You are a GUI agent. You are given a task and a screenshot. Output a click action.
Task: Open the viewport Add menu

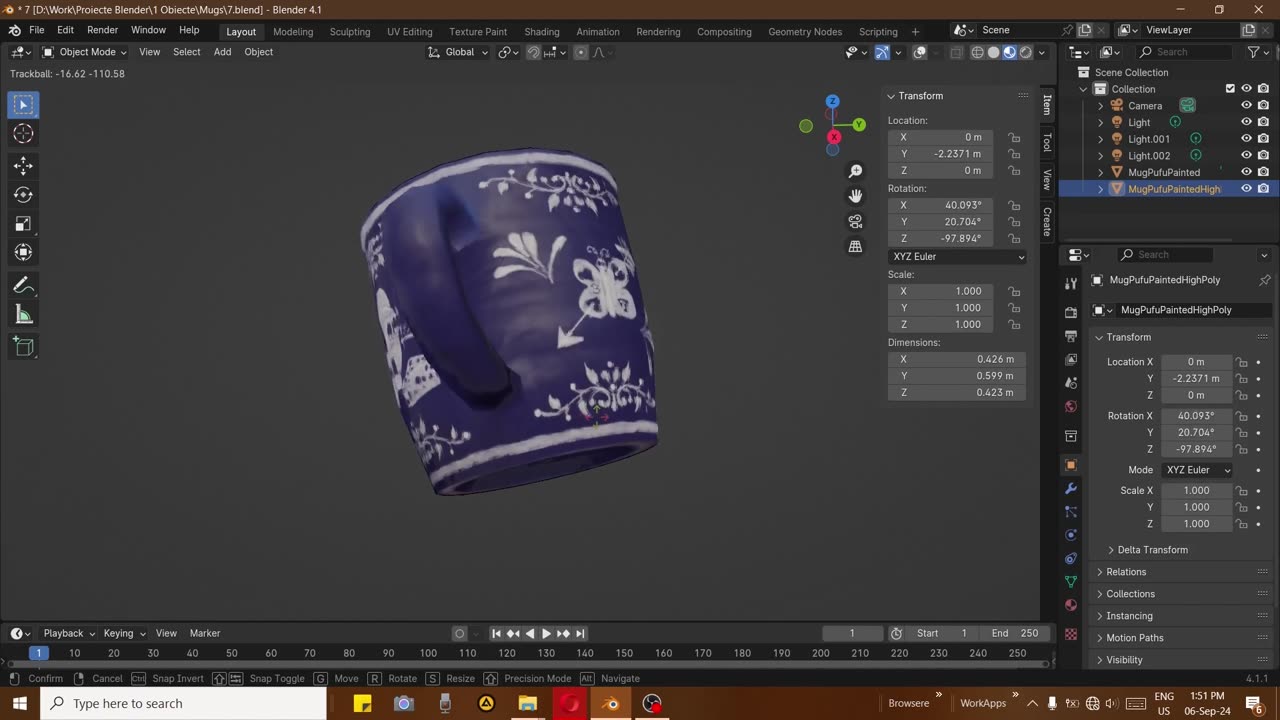[x=222, y=52]
